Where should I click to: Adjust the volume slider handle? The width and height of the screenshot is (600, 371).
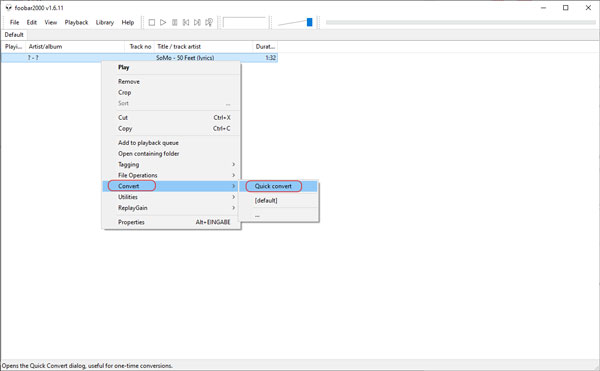309,22
